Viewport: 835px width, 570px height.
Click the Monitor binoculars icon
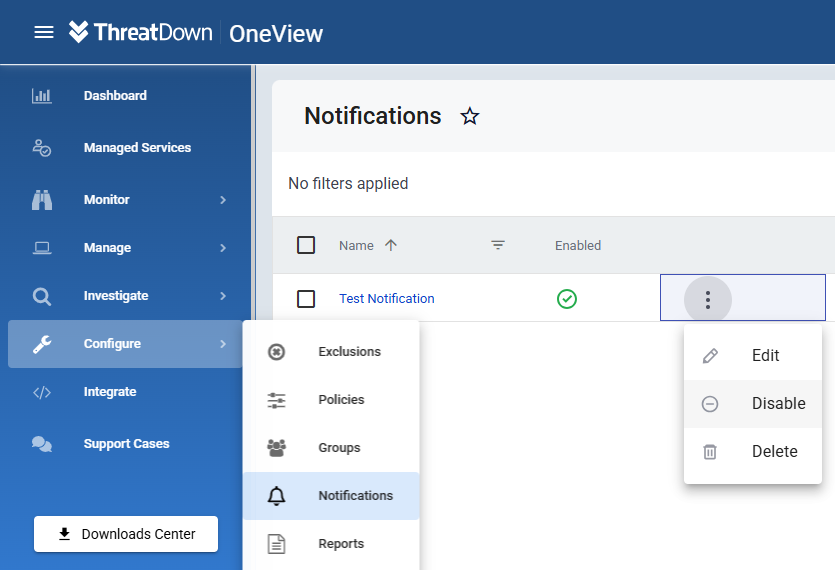point(42,200)
